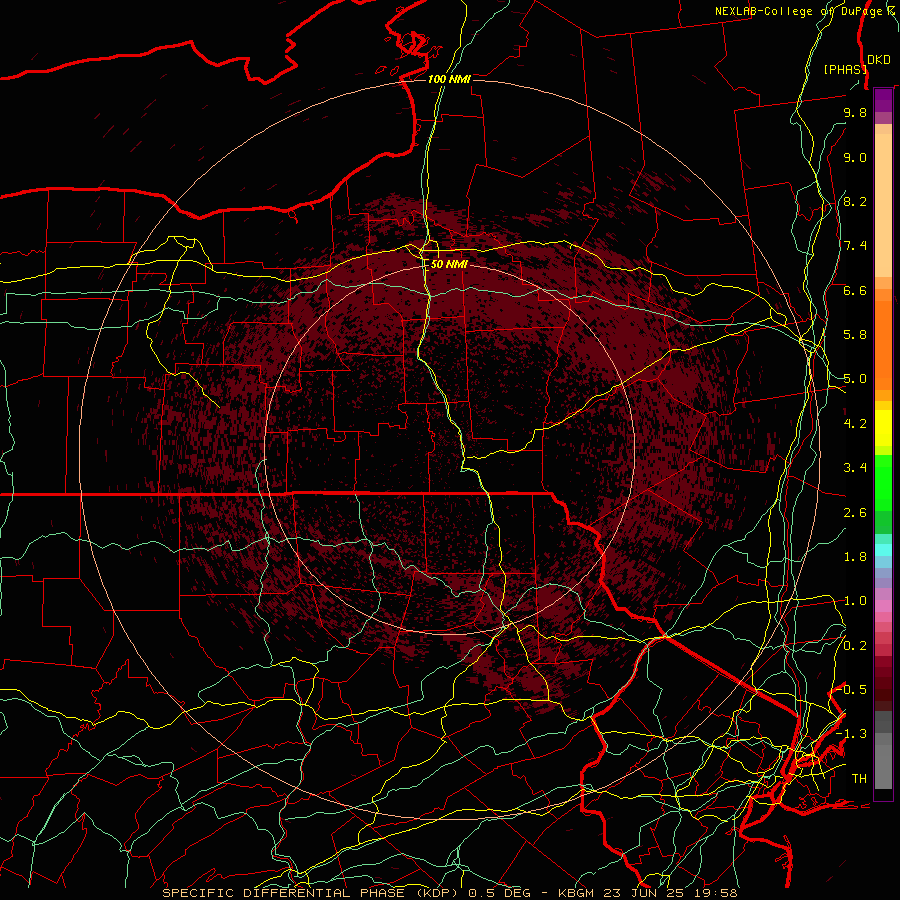Click the "50 NMI" range ring label
Screen dimensions: 900x900
click(449, 264)
